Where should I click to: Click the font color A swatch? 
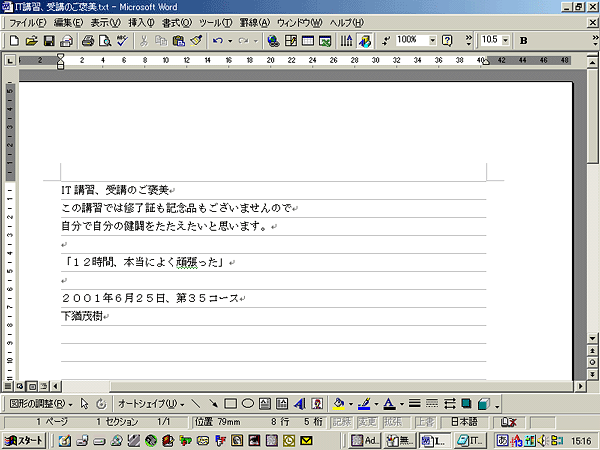coord(387,404)
